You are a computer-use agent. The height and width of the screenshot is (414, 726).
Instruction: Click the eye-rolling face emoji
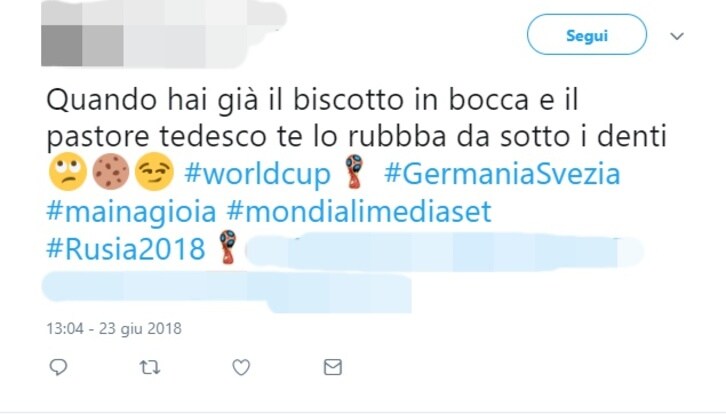tap(68, 172)
